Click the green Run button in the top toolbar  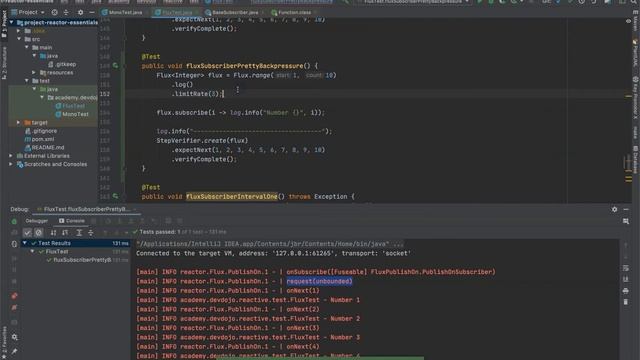(x=480, y=2)
